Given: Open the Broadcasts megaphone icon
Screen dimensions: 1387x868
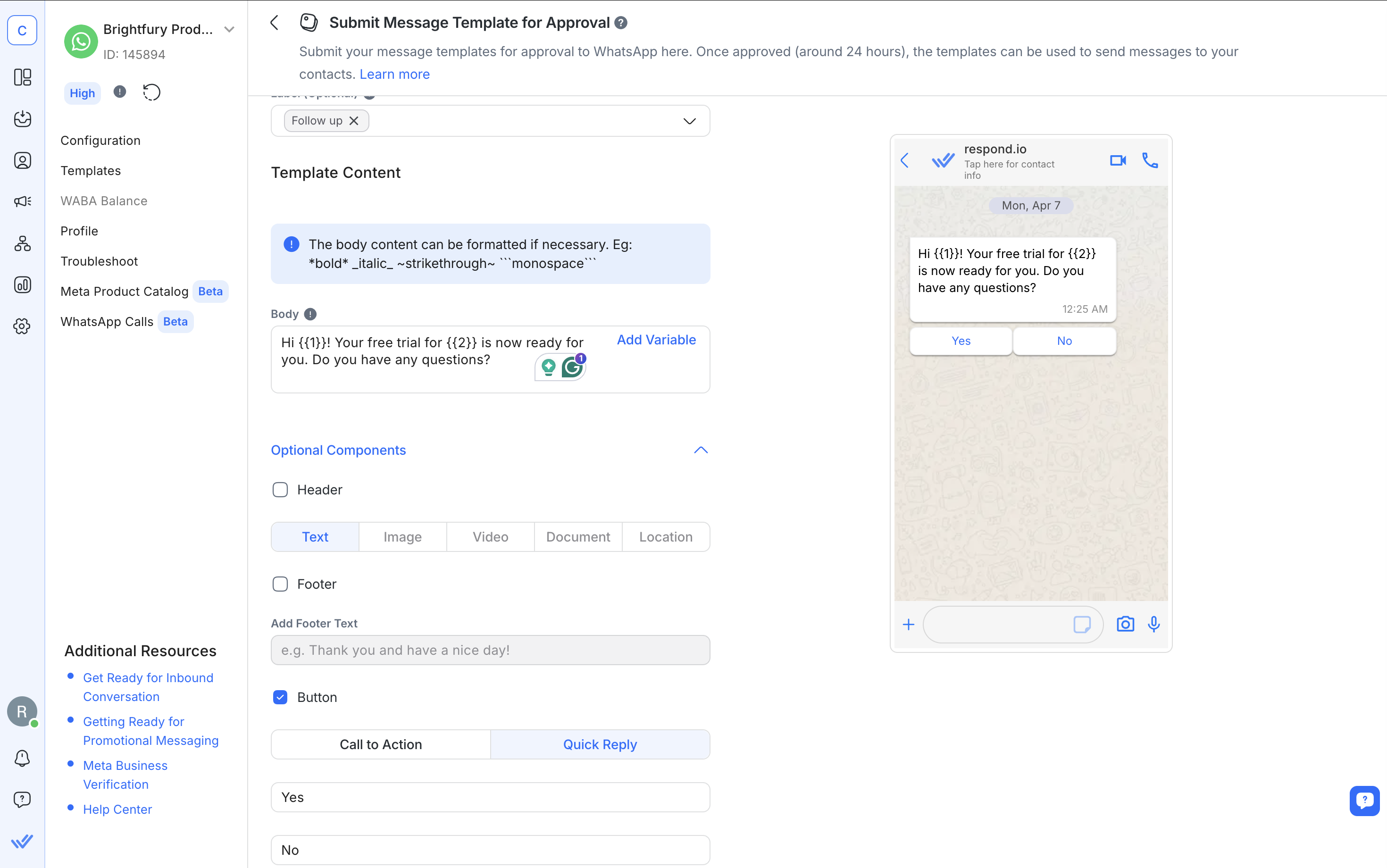Looking at the screenshot, I should (22, 201).
